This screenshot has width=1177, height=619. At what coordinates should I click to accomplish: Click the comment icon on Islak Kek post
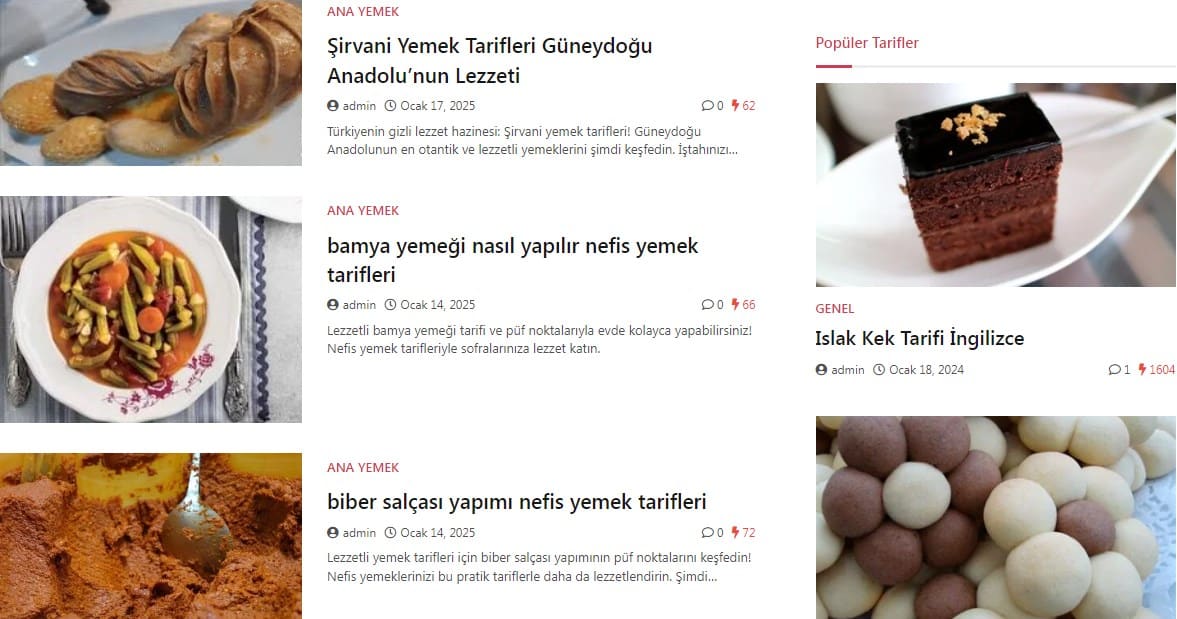click(1114, 370)
